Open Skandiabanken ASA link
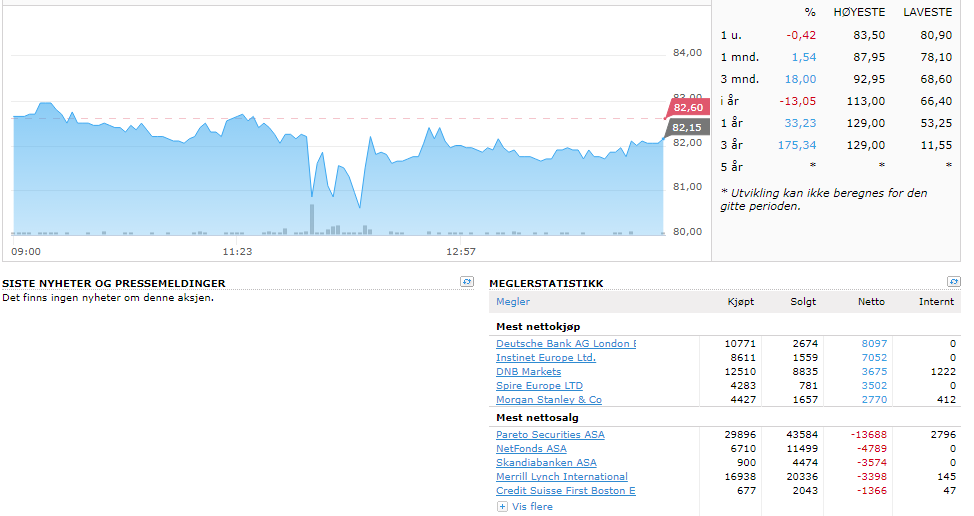Image resolution: width=974 pixels, height=516 pixels. tap(546, 463)
